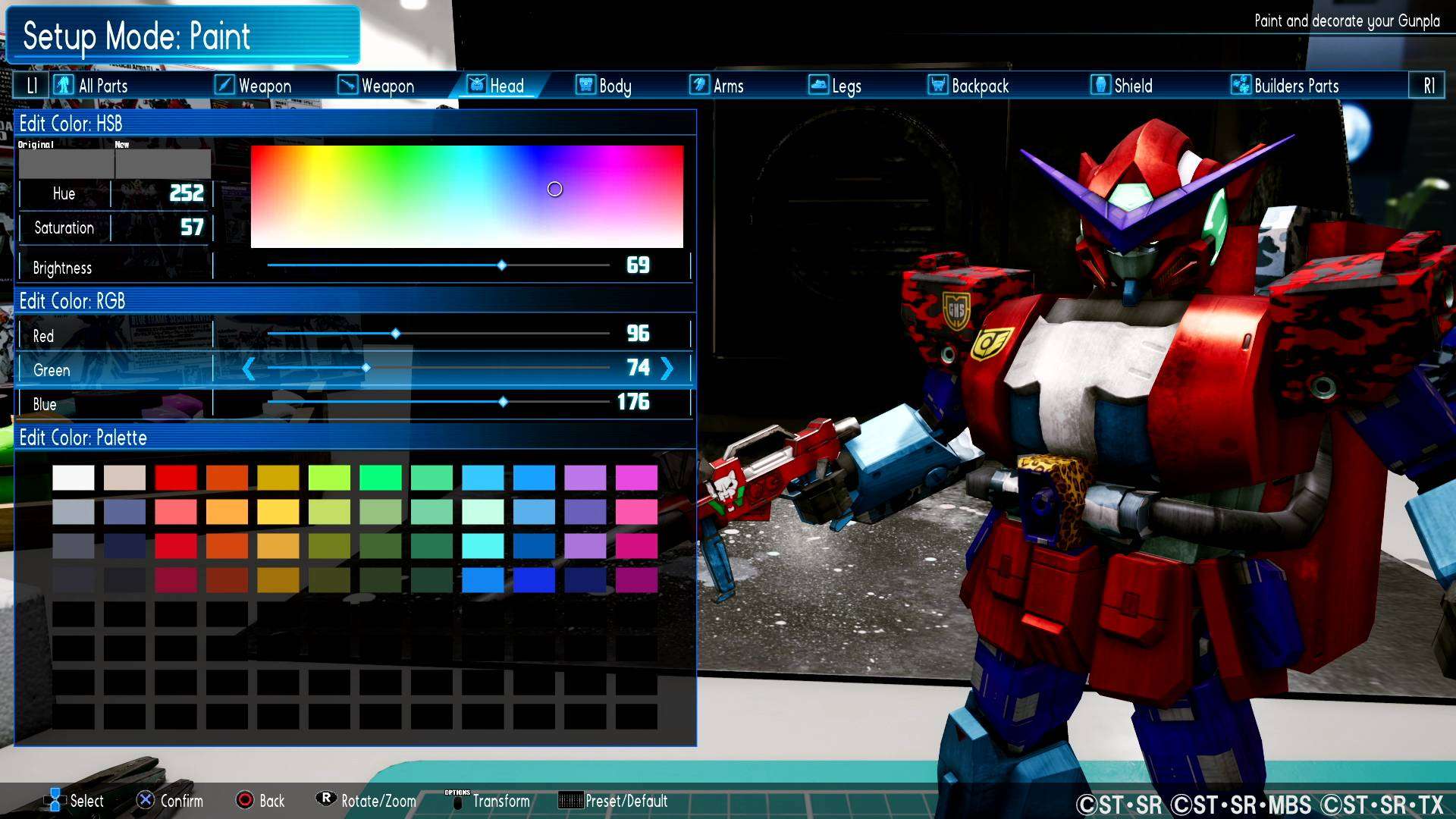Click the Shield part icon
This screenshot has width=1456, height=819.
[1100, 85]
